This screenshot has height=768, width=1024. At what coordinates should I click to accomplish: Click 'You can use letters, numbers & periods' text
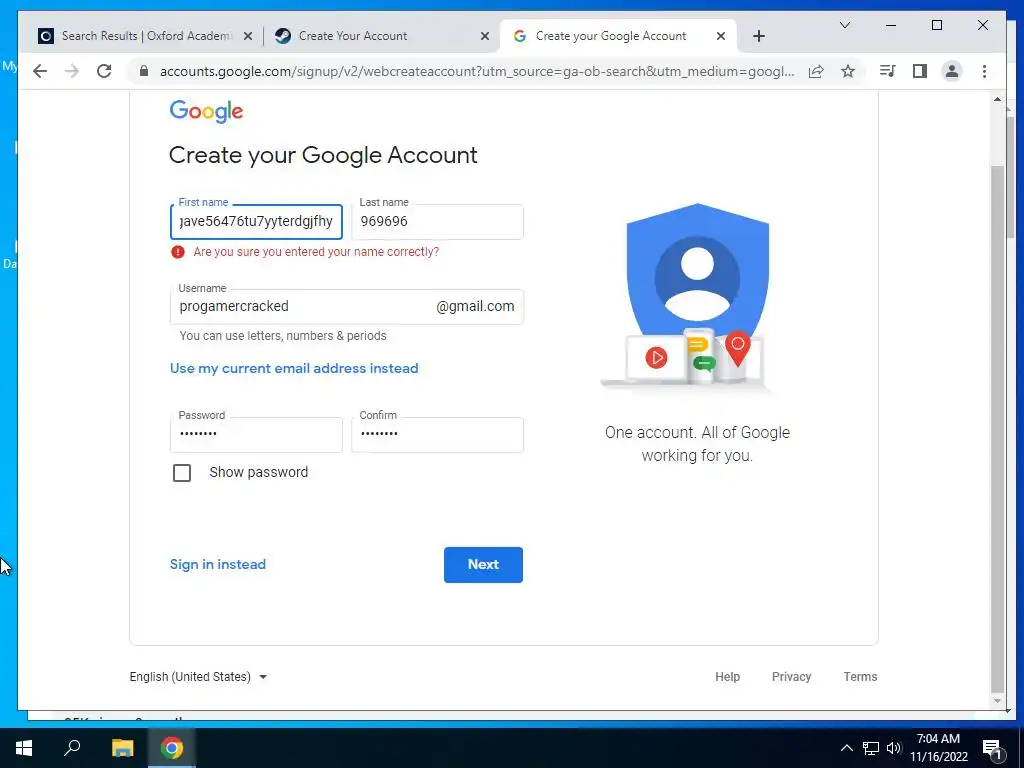[283, 336]
